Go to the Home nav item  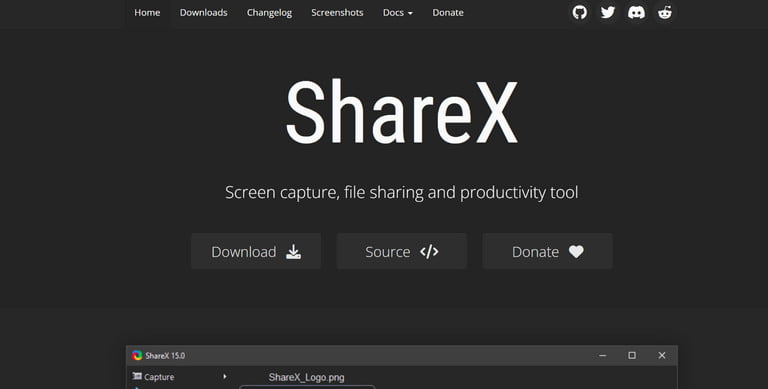pyautogui.click(x=147, y=13)
